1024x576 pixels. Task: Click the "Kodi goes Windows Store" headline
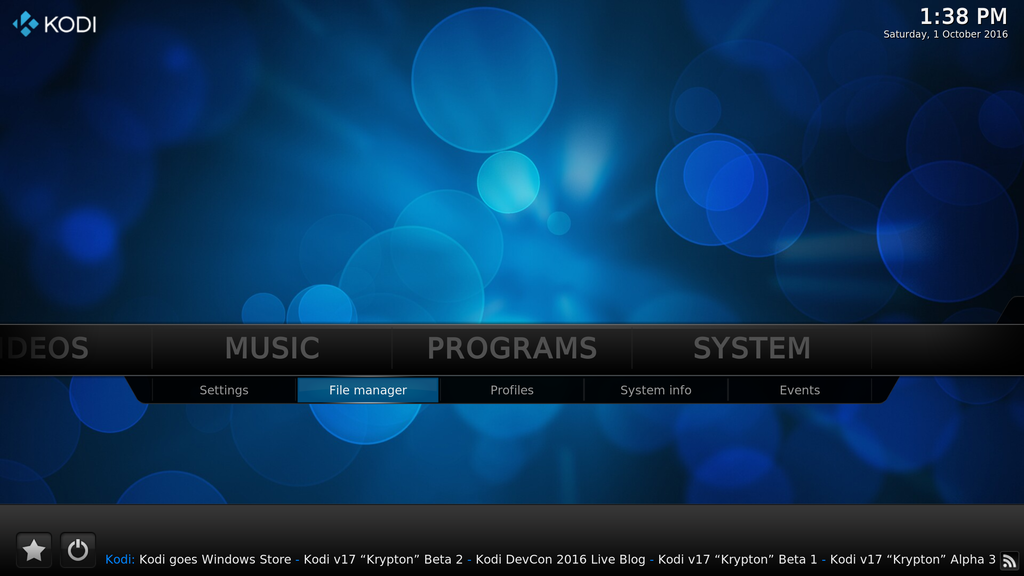click(215, 560)
